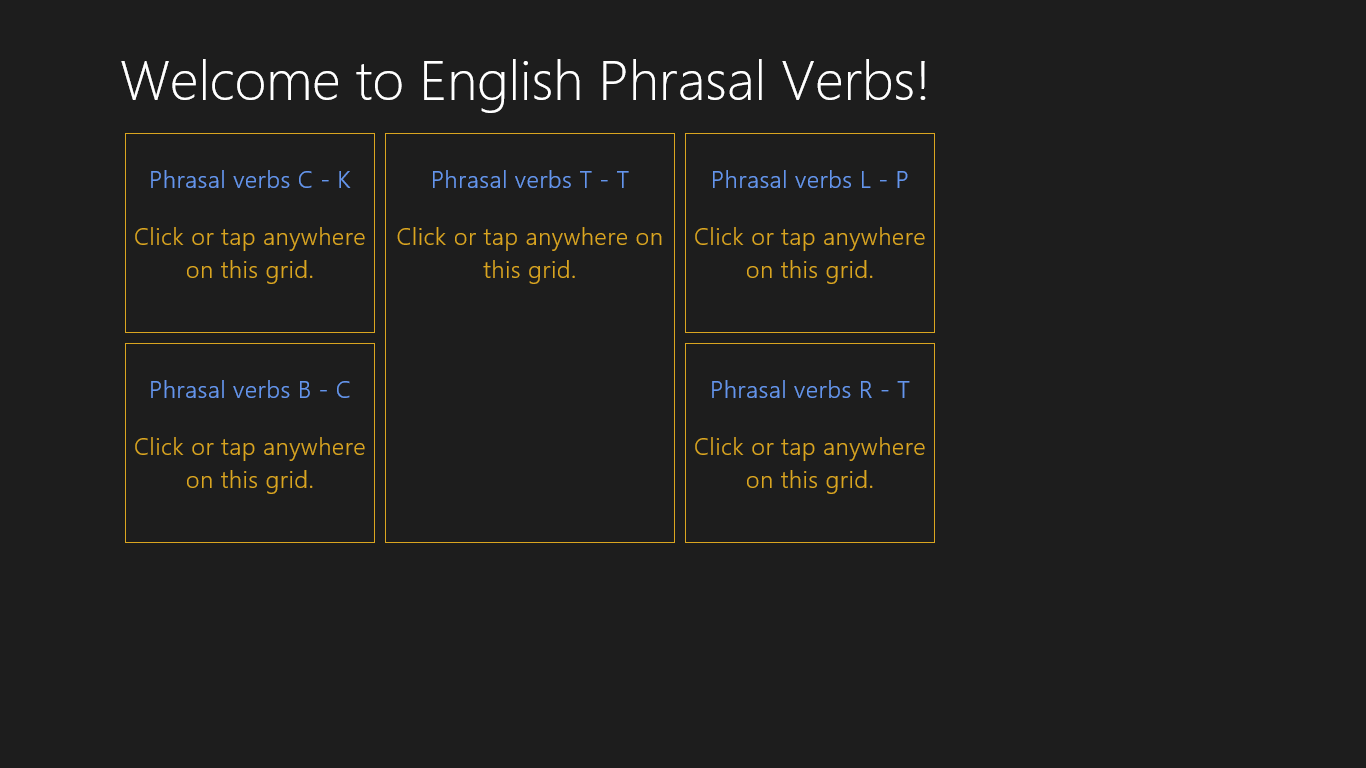Open the Phrasal verbs T - T title
This screenshot has height=768, width=1366.
[x=530, y=180]
